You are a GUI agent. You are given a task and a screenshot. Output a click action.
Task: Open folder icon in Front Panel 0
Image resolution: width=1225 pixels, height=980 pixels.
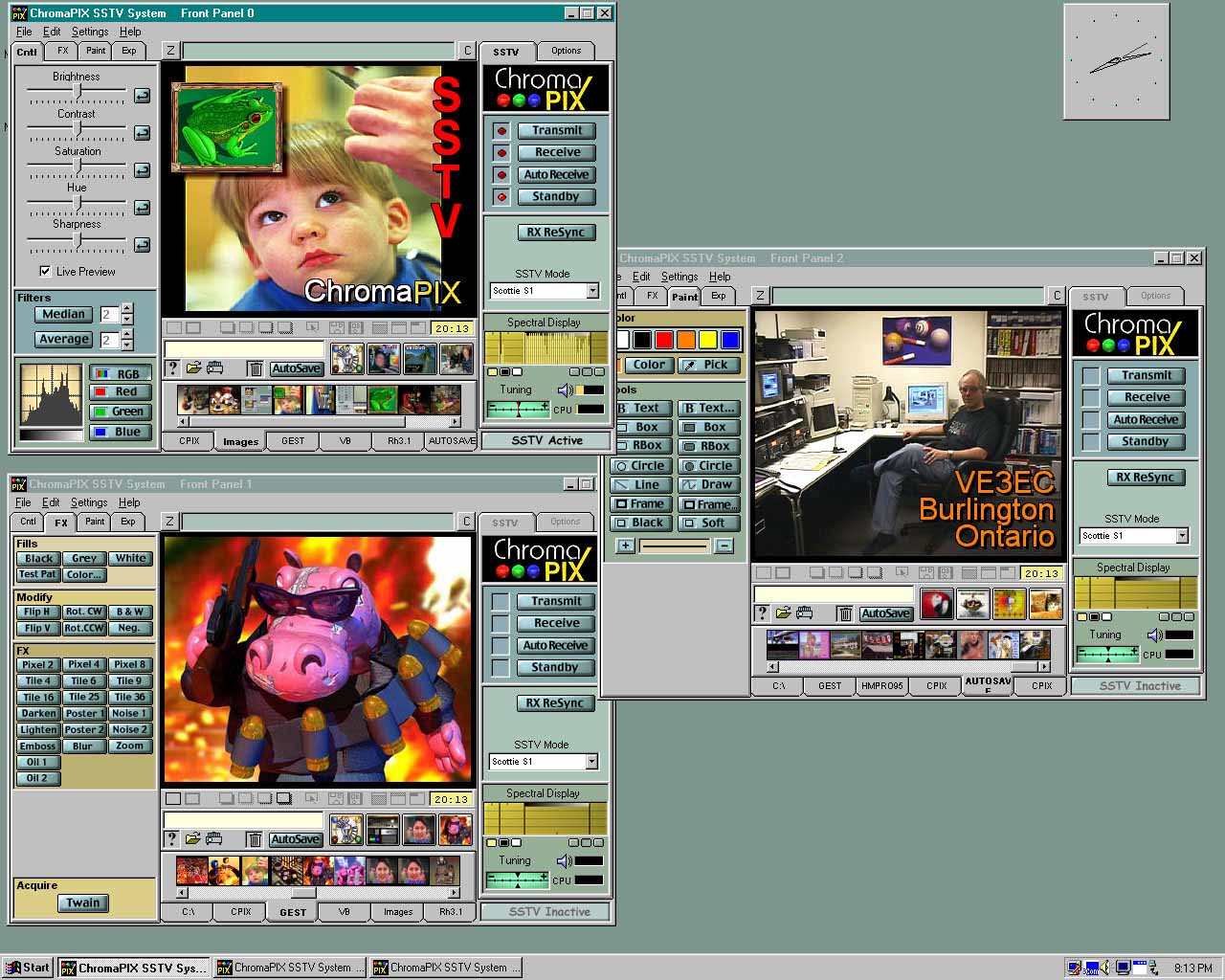point(193,368)
